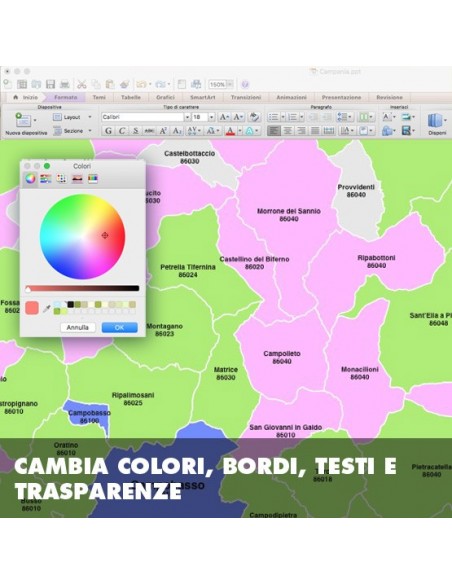The image size is (452, 584).
Task: Click the Cut scissors icon
Action: 82,85
